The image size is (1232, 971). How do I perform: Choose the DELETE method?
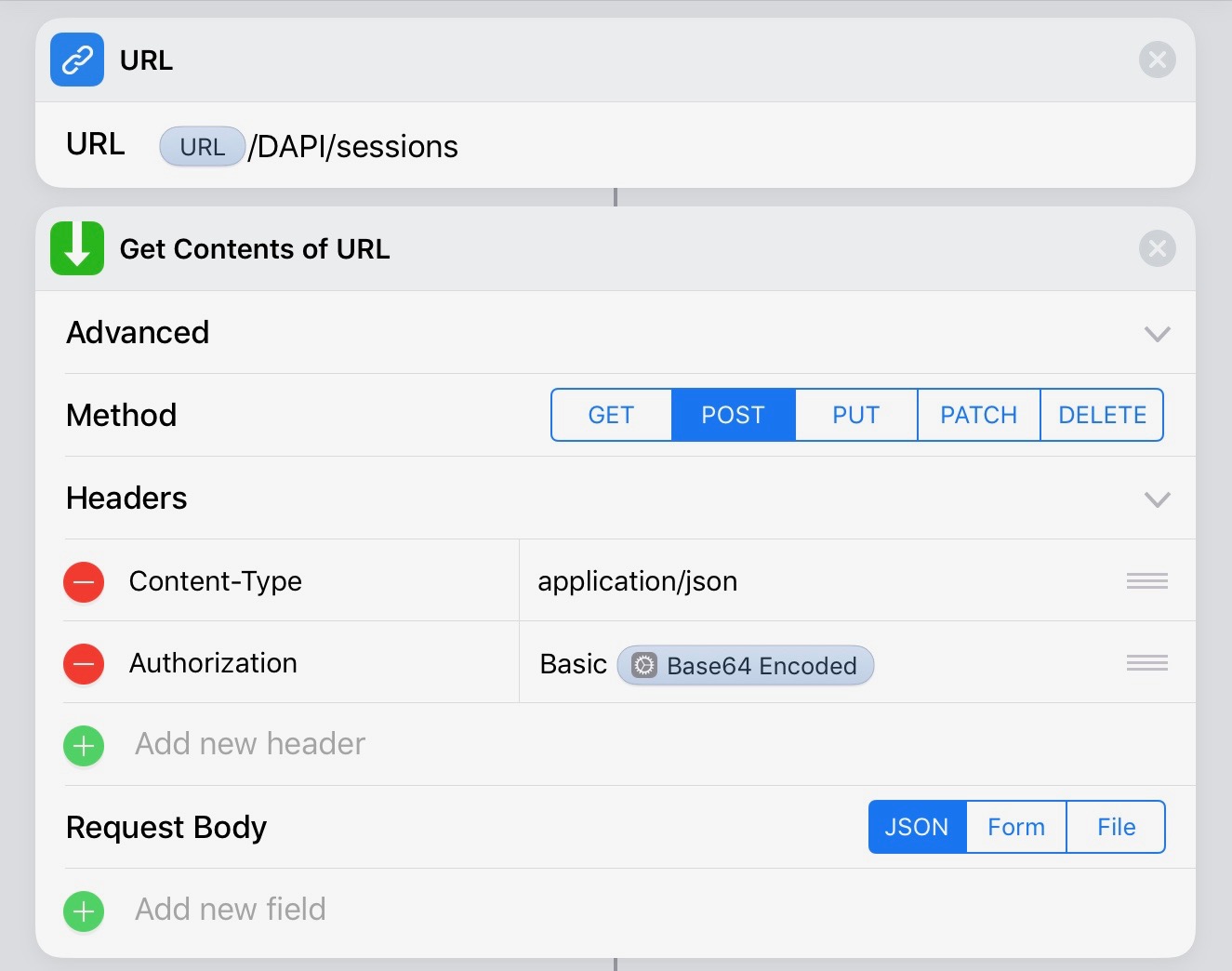1102,415
